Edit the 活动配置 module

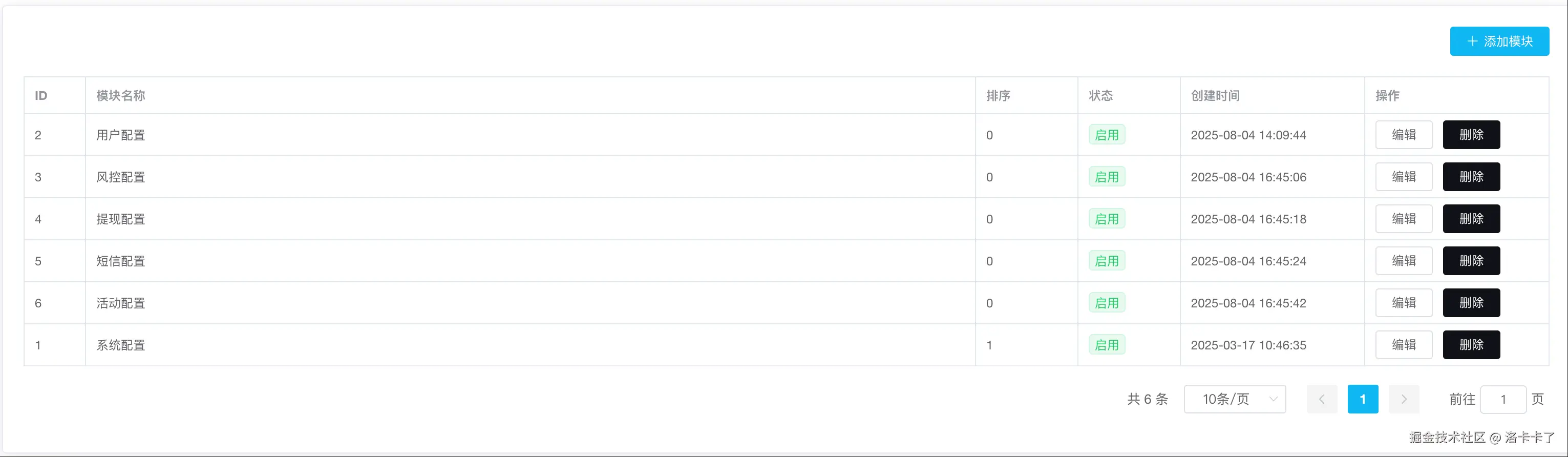[x=1404, y=303]
